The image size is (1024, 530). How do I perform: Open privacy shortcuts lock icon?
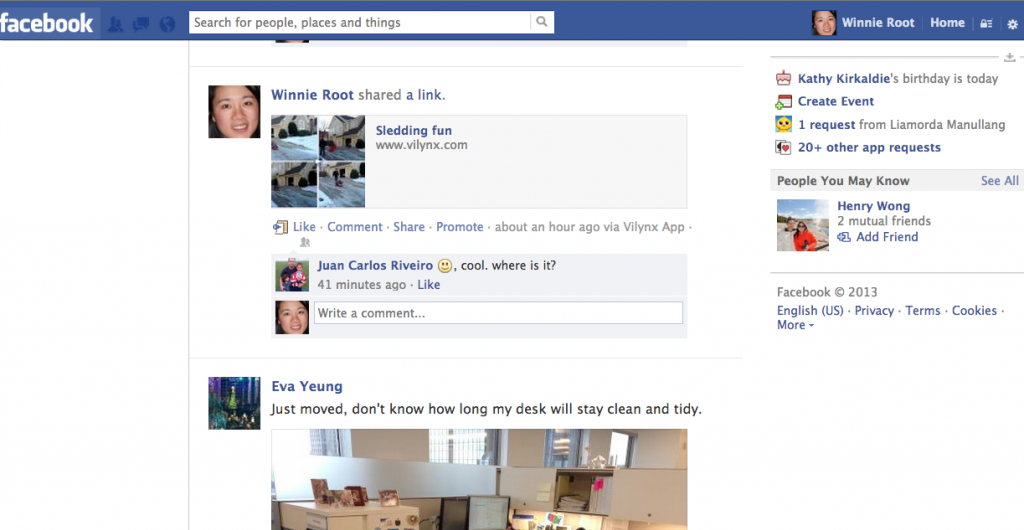[x=986, y=23]
